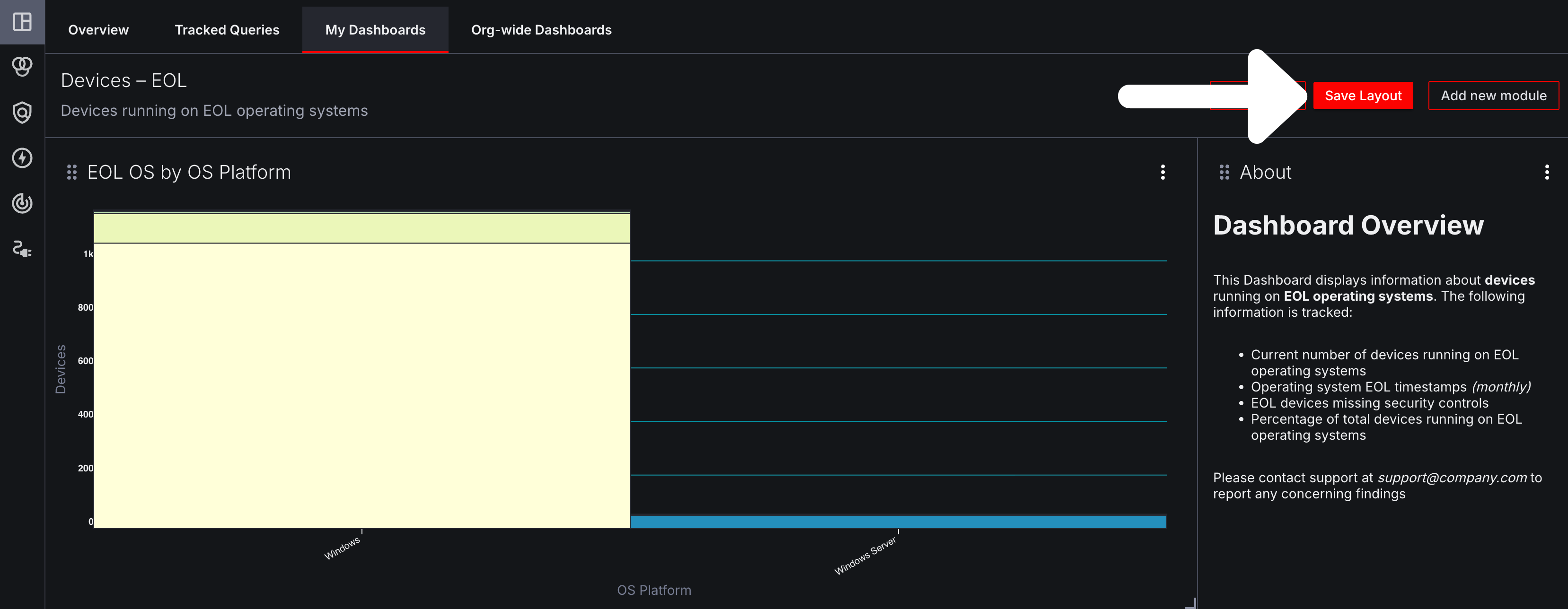This screenshot has height=609, width=1568.
Task: Click the support@company.com email link
Action: [1452, 478]
